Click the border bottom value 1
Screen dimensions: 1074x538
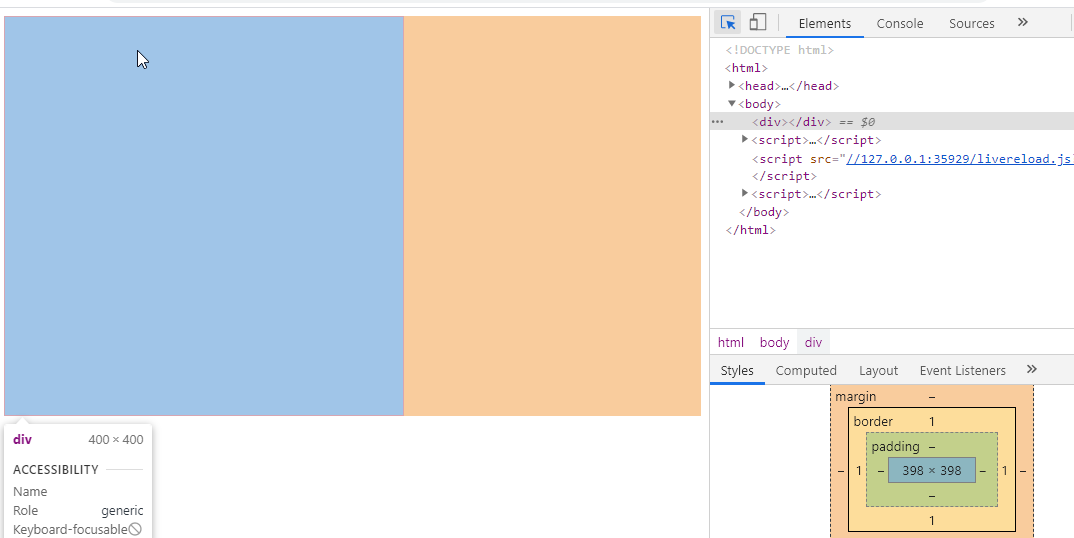(932, 520)
